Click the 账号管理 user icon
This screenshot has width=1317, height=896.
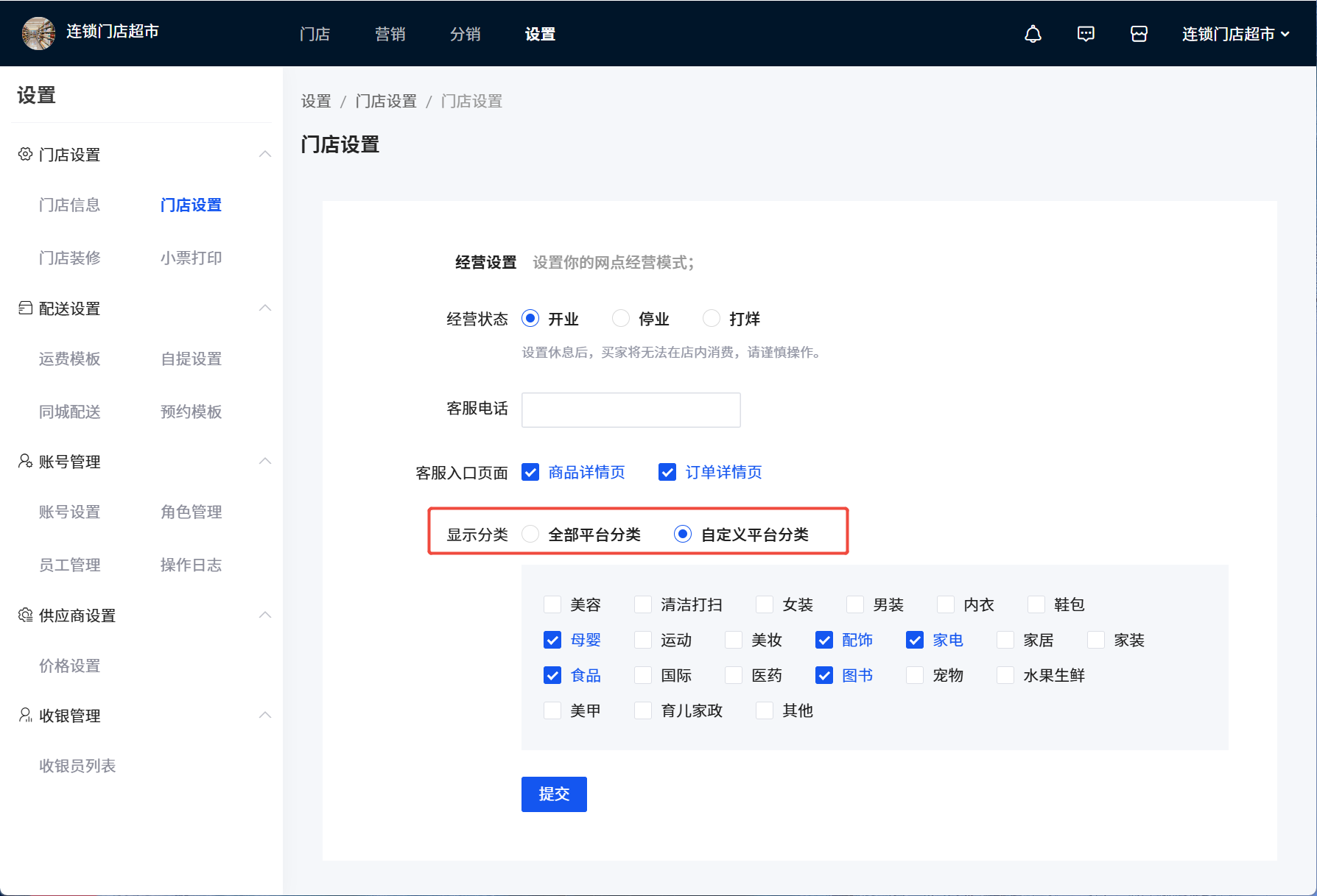pos(25,461)
